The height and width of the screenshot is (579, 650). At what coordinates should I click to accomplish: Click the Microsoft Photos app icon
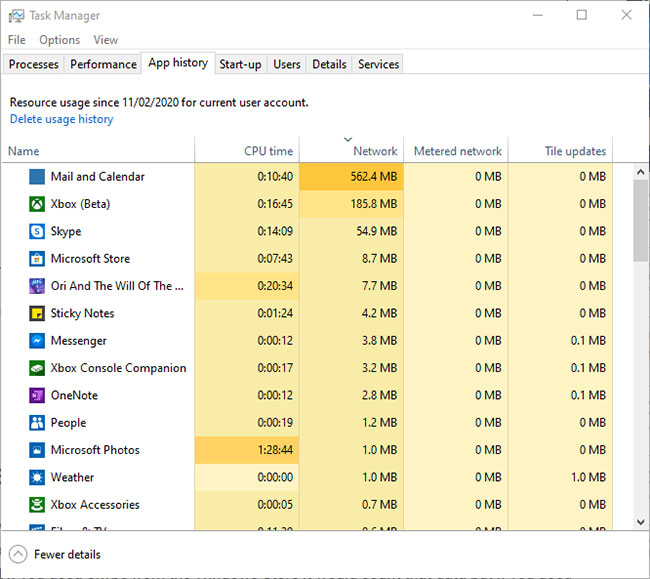coord(37,450)
